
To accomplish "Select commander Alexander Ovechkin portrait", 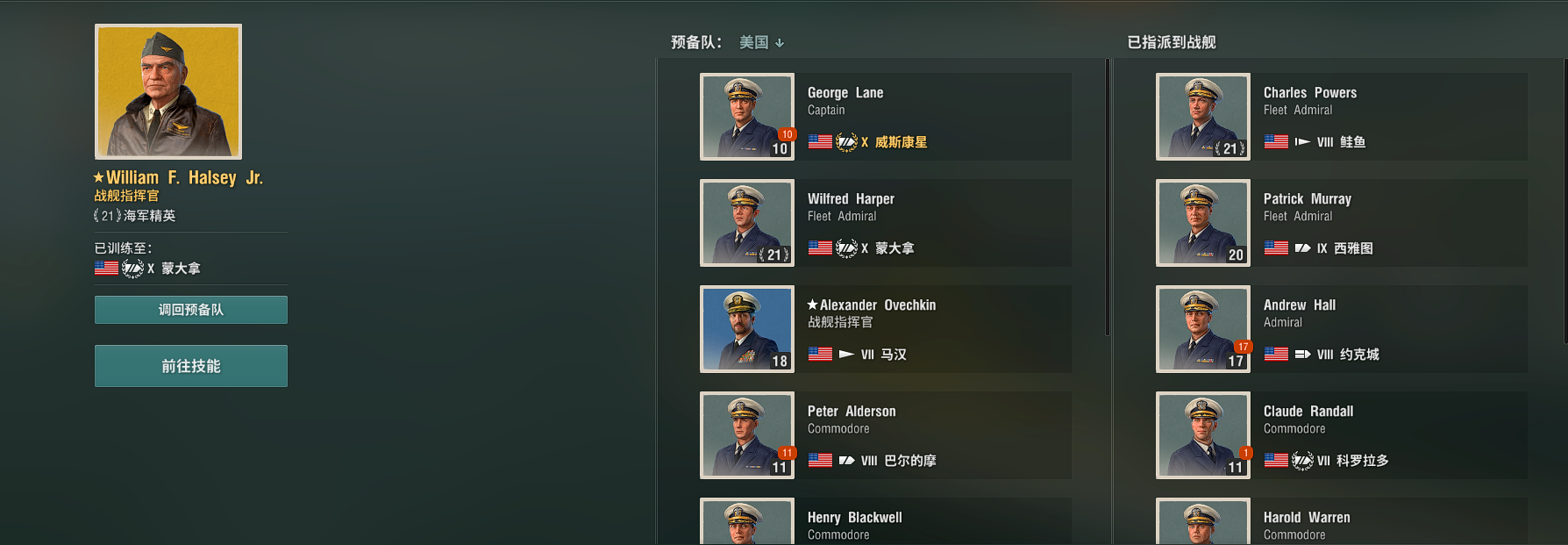I will point(747,329).
